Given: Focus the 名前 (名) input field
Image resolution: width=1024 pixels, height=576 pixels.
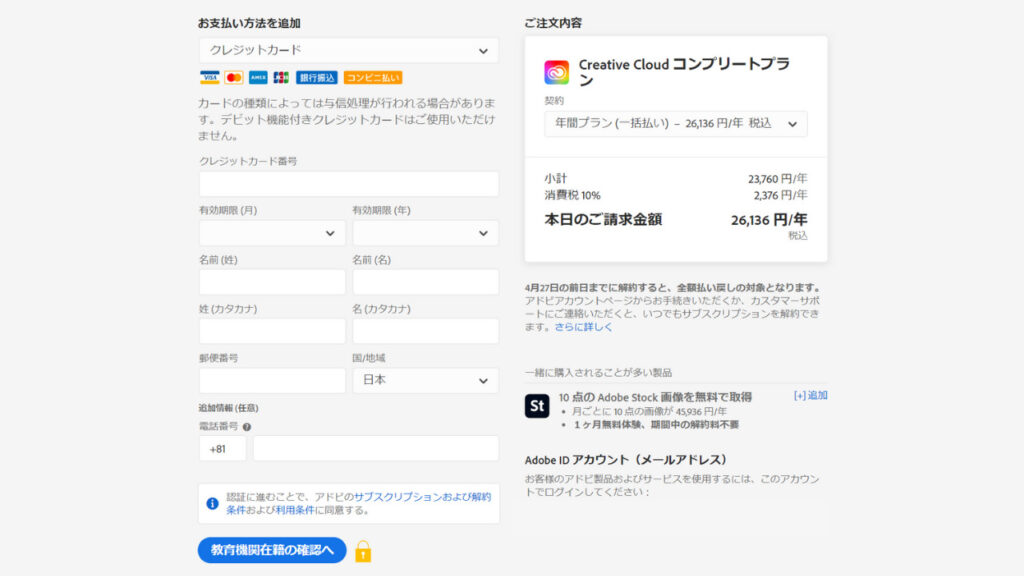Looking at the screenshot, I should click(426, 282).
